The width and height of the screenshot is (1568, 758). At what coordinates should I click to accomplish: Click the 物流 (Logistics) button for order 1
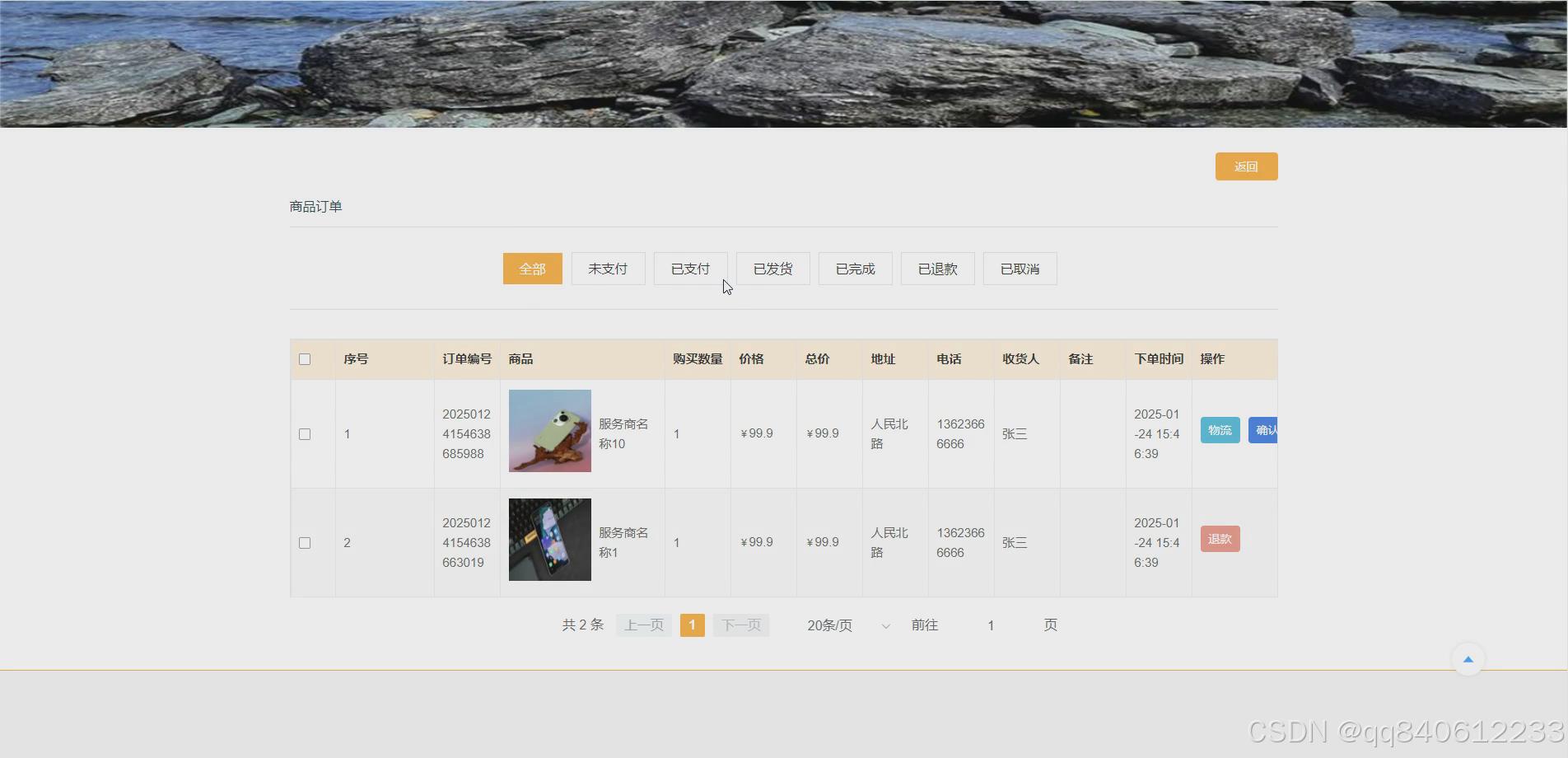(1220, 429)
